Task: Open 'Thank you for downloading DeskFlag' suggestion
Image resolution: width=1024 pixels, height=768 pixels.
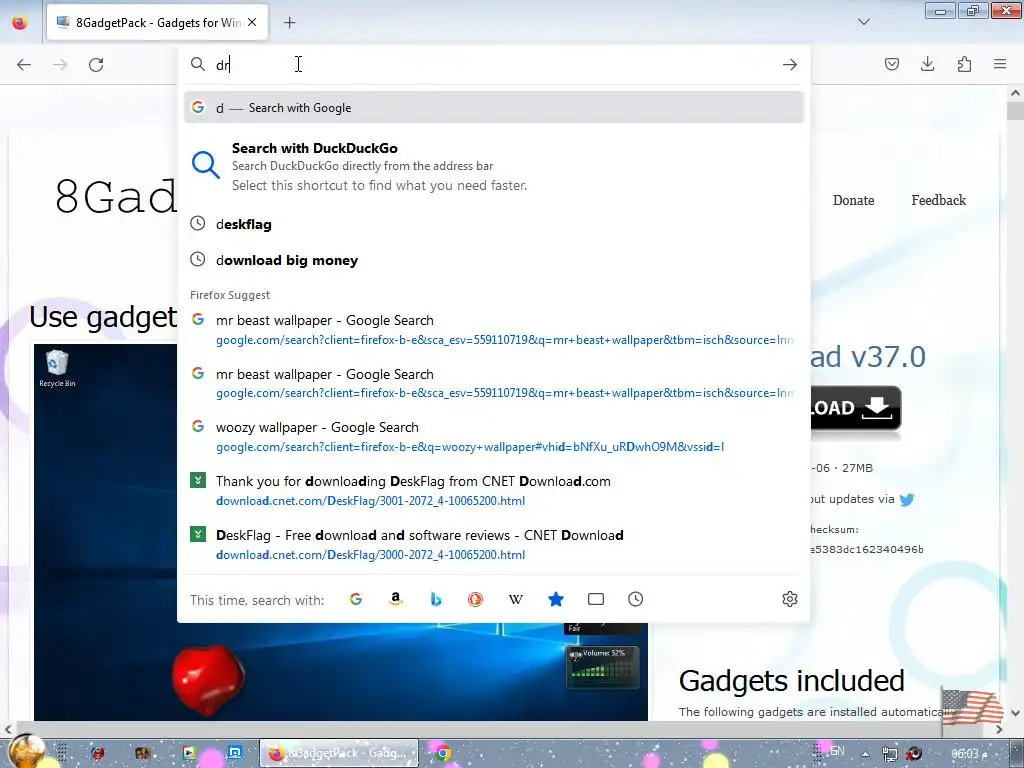Action: (494, 490)
